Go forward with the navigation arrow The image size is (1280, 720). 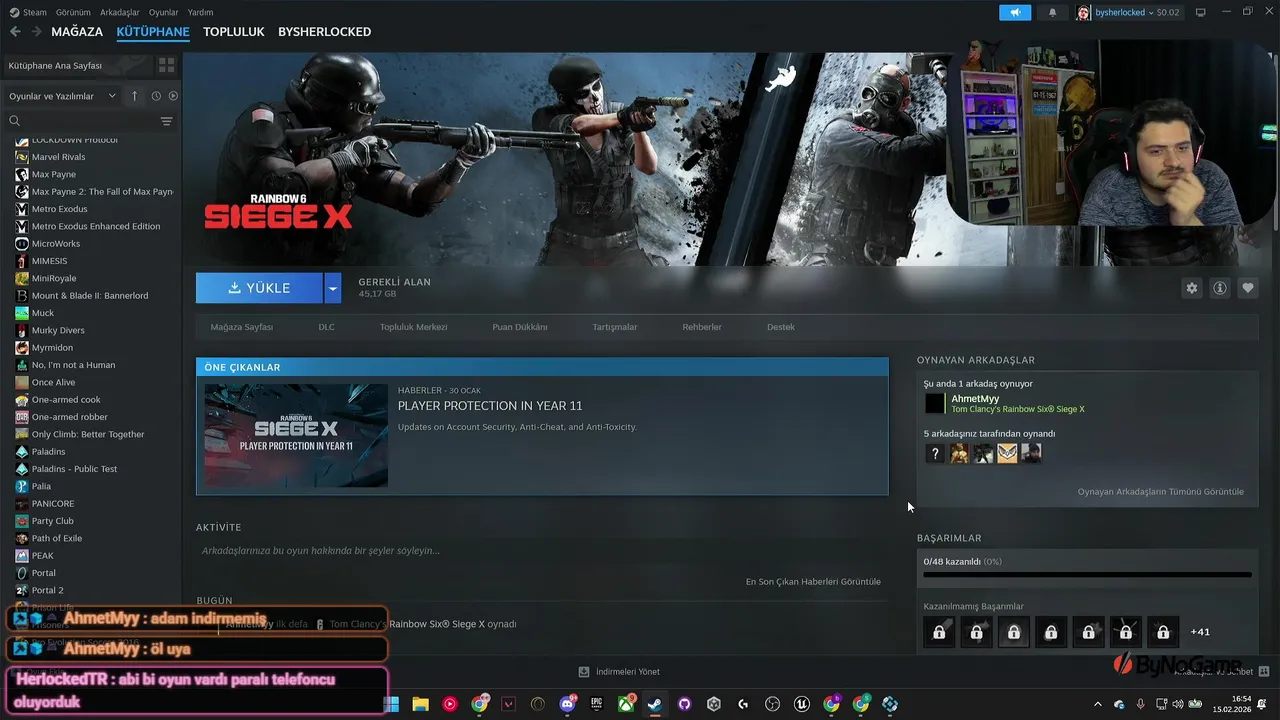point(37,32)
